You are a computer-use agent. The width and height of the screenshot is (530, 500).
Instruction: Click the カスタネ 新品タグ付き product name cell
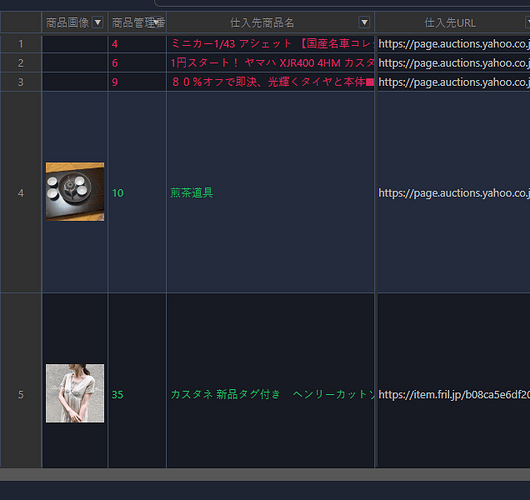tap(270, 395)
